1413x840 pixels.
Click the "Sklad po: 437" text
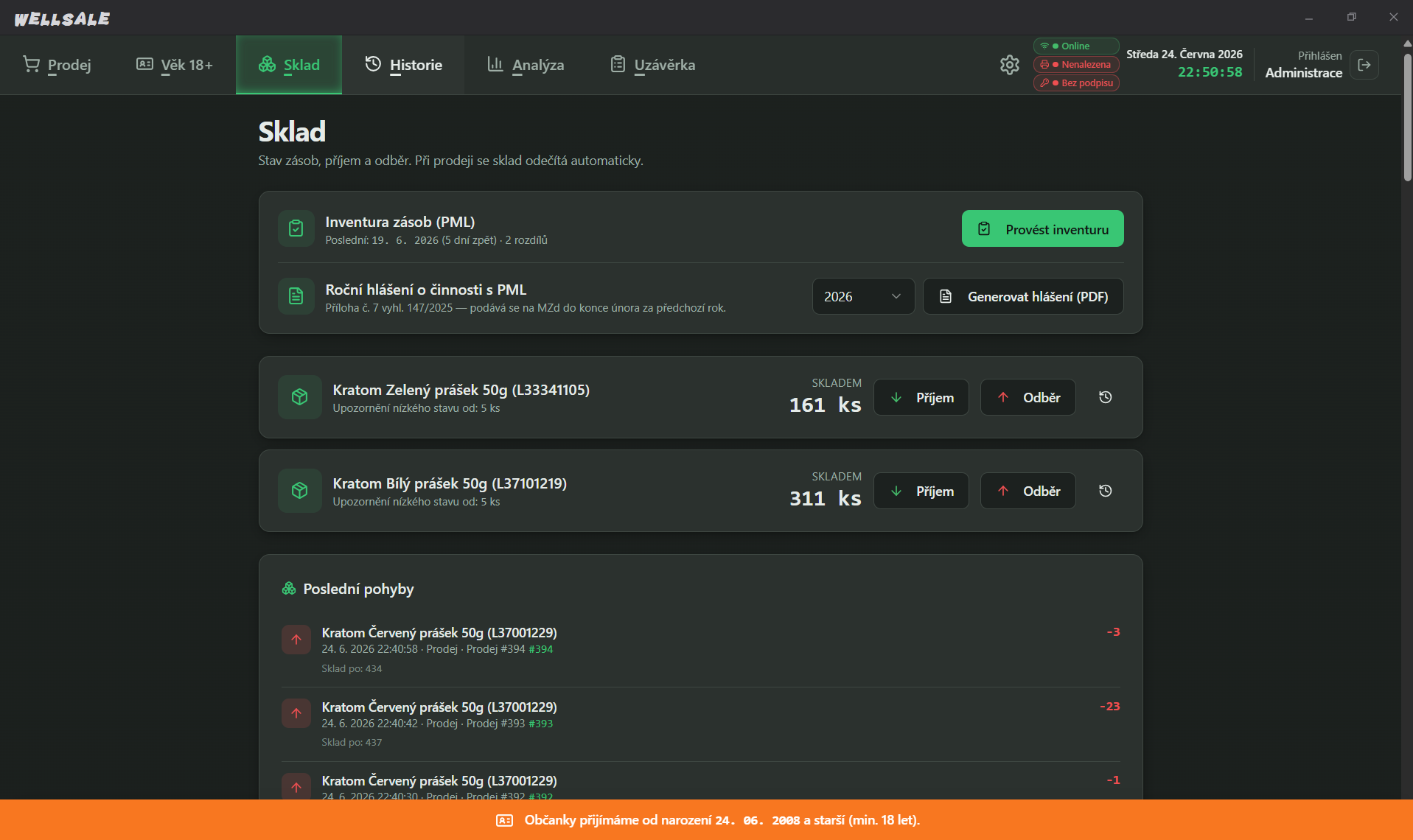(352, 742)
